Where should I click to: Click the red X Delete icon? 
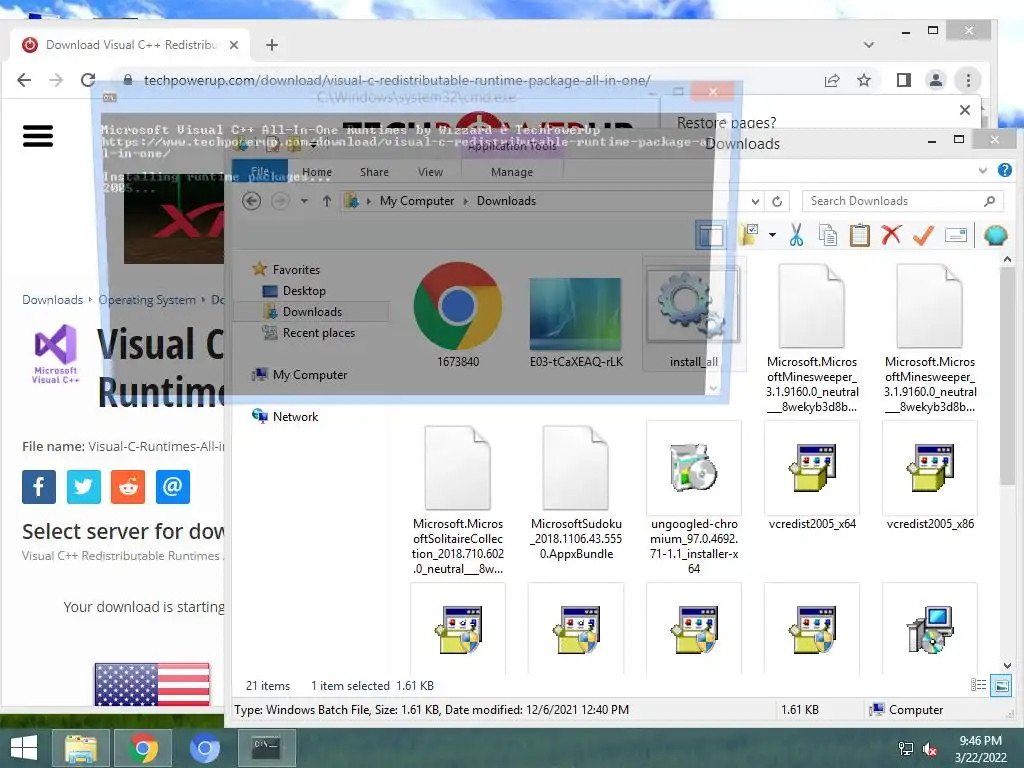click(x=891, y=234)
